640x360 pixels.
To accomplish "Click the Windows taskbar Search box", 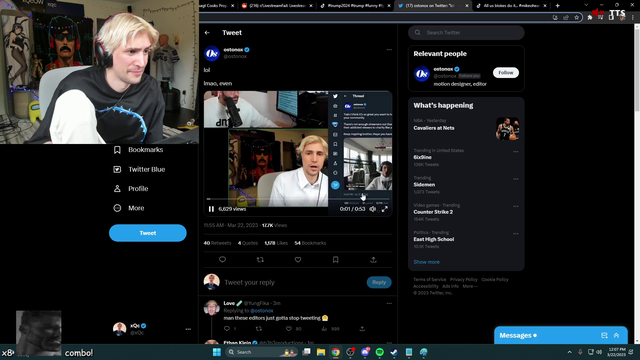I will (261, 352).
